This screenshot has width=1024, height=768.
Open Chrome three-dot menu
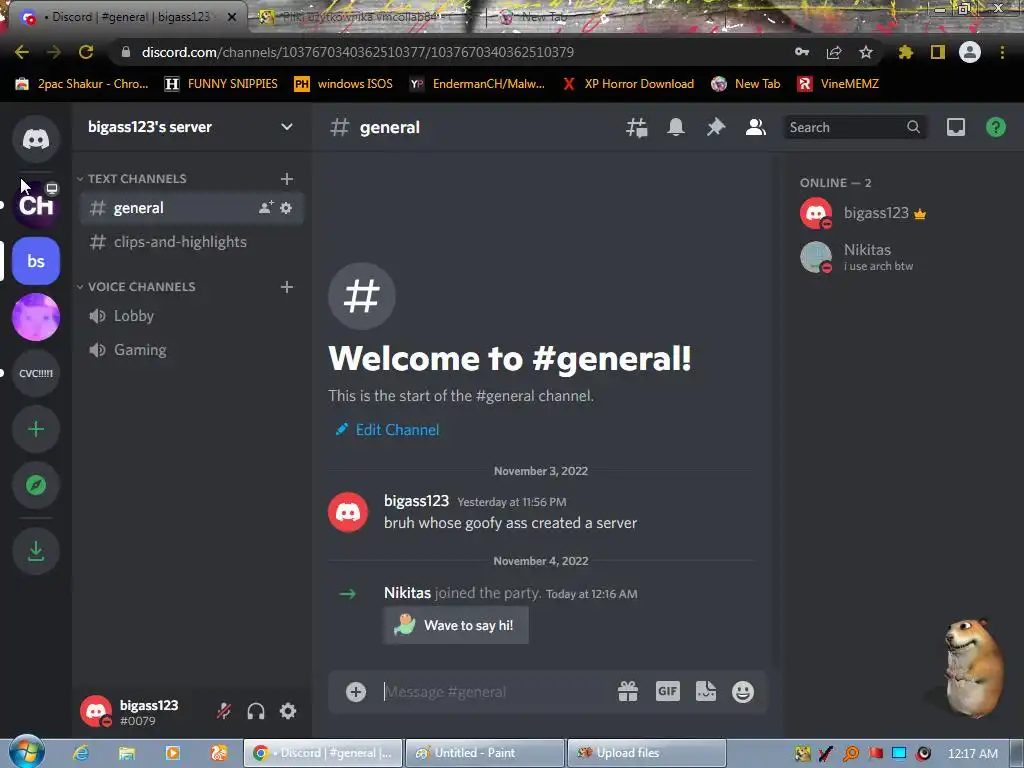pos(1002,52)
